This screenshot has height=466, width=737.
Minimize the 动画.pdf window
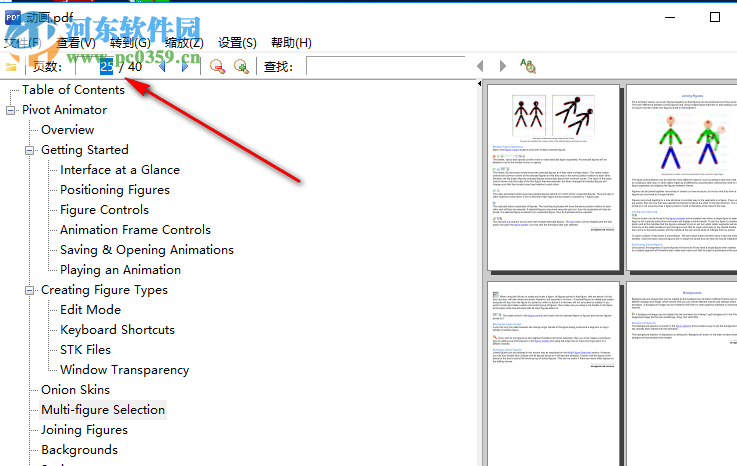coord(670,17)
